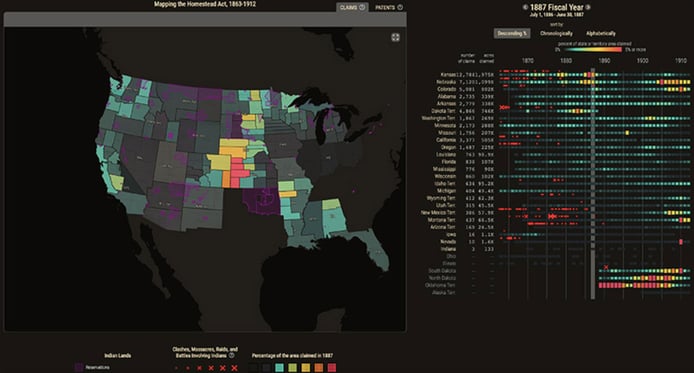Viewport: 694px width, 373px height.
Task: Select the Dakota Terr. row label
Action: [443, 111]
